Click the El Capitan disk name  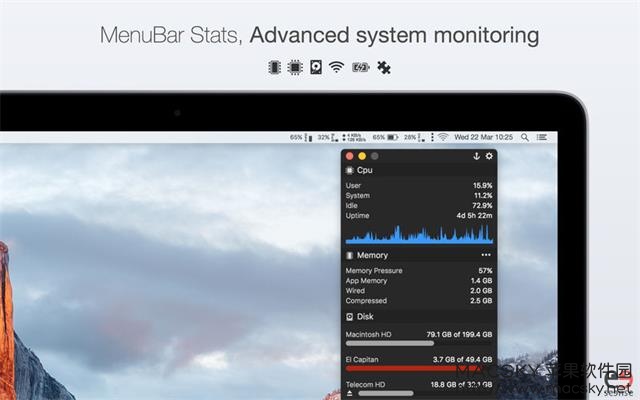coord(362,360)
